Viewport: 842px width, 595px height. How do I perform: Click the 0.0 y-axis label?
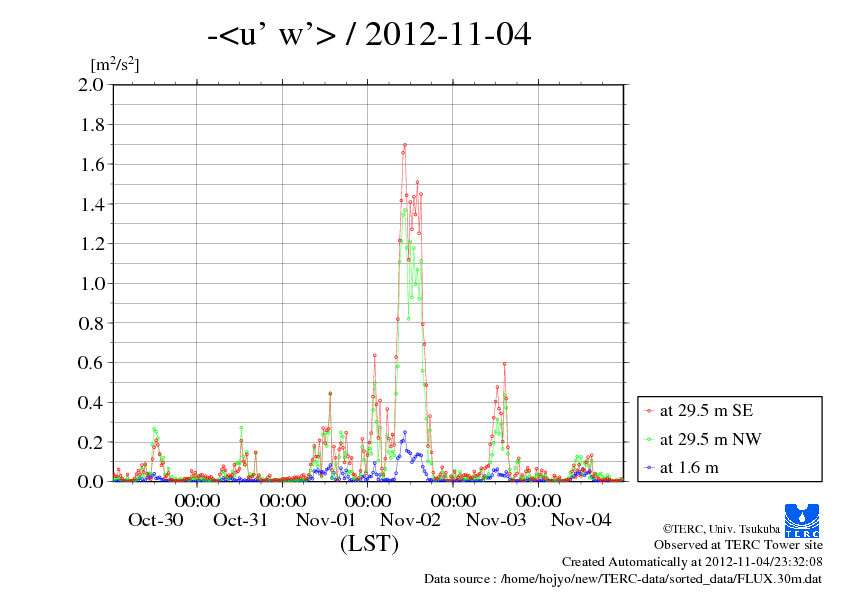point(91,482)
